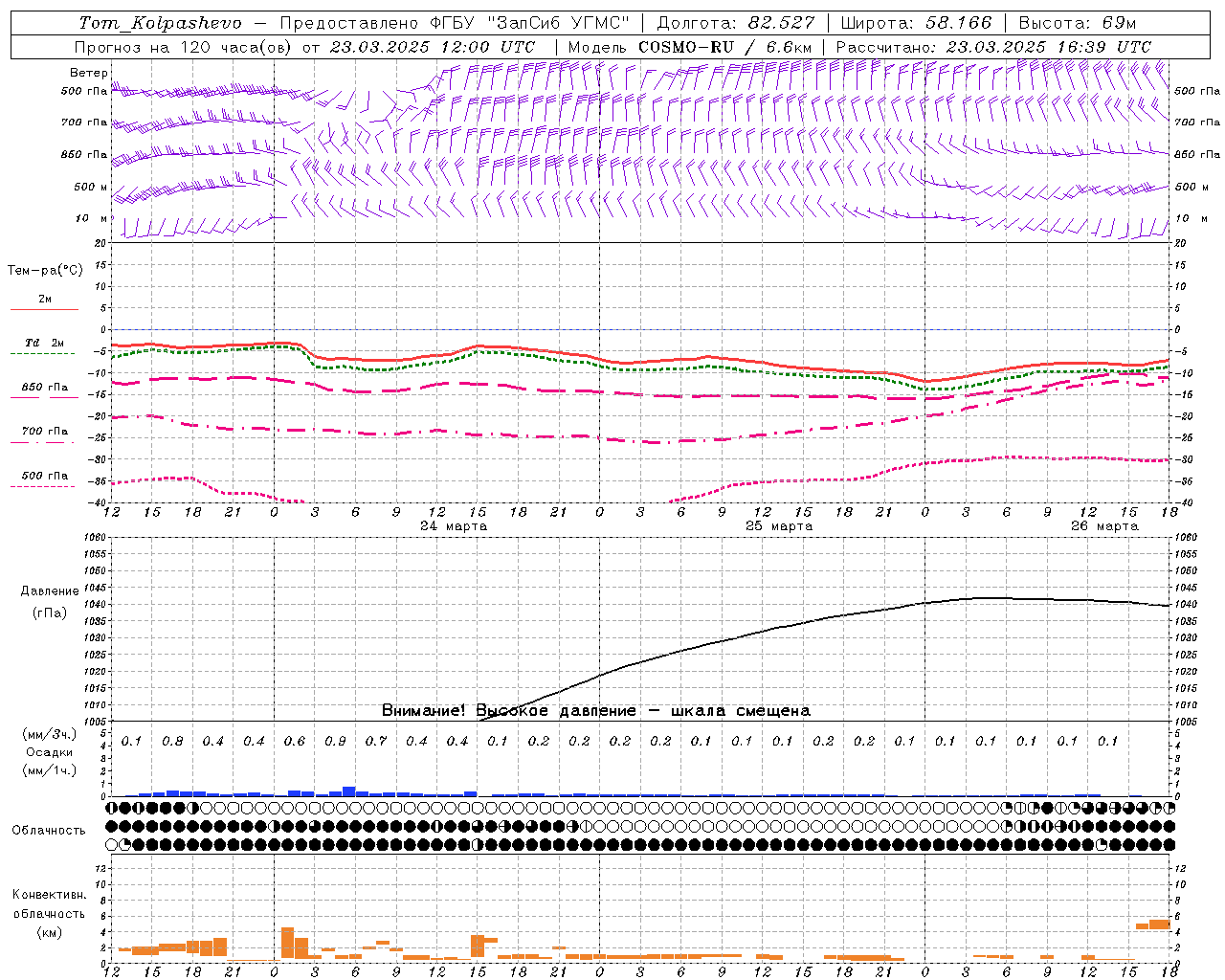Click the "Тем-ра(°C)" temperature axis label
The height and width of the screenshot is (980, 1225).
tap(45, 271)
